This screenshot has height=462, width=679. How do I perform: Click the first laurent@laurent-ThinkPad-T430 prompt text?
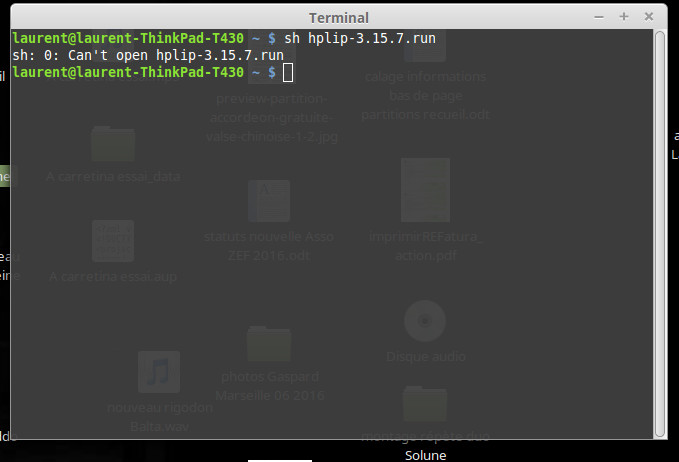[x=128, y=38]
